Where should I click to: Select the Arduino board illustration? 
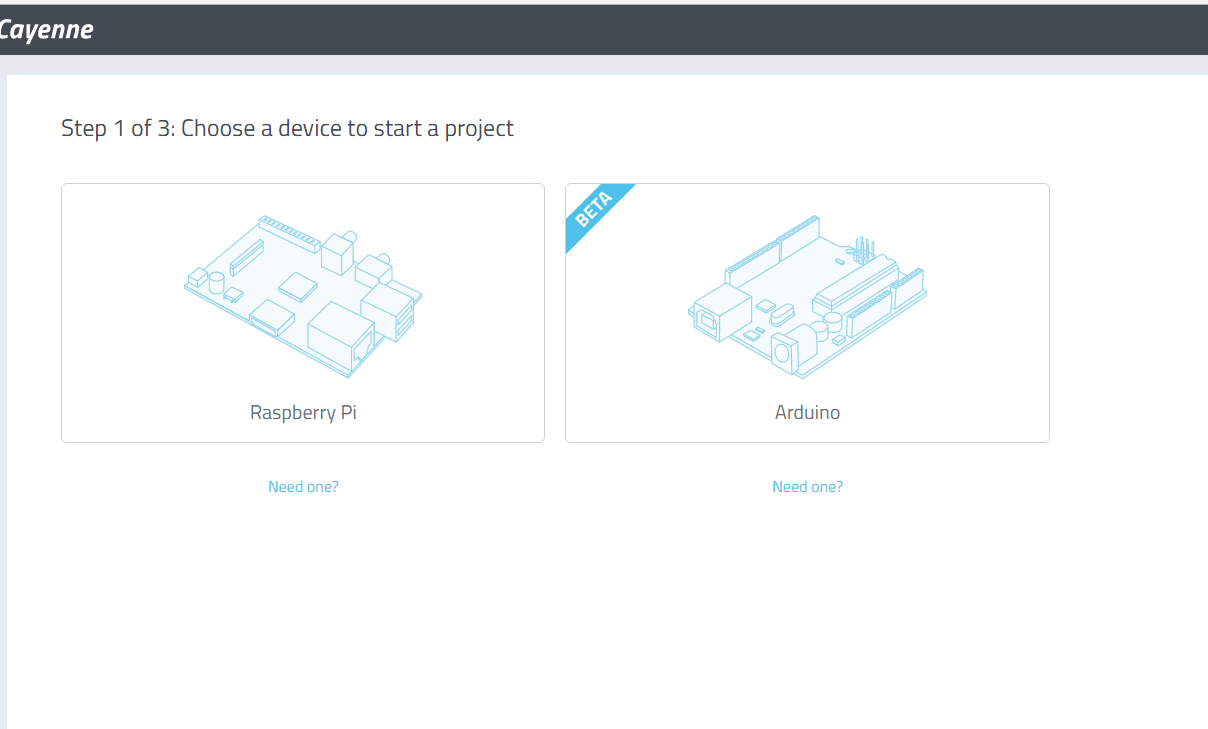point(807,296)
